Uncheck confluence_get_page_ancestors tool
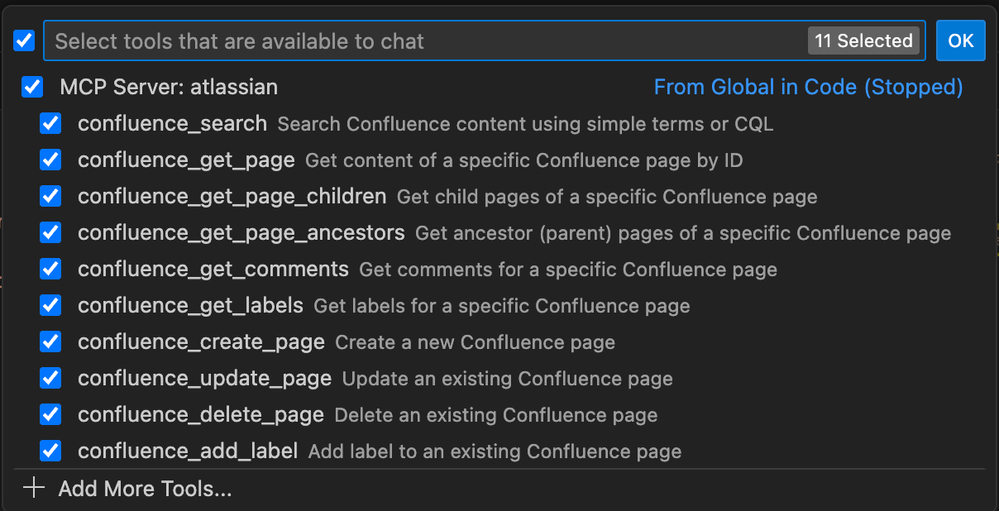Image resolution: width=999 pixels, height=511 pixels. click(x=50, y=233)
